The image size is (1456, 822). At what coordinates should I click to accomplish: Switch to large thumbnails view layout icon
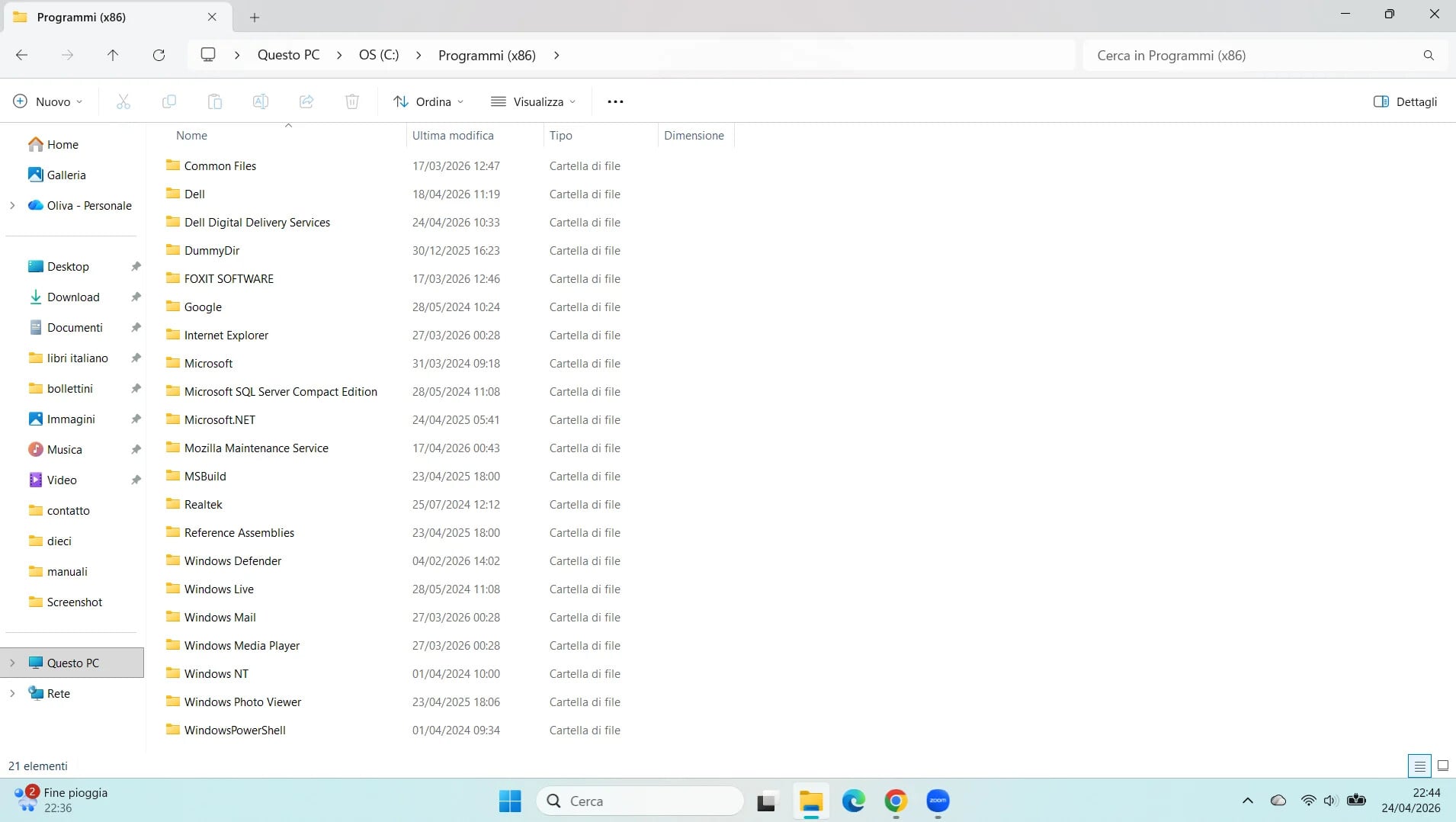(1442, 766)
